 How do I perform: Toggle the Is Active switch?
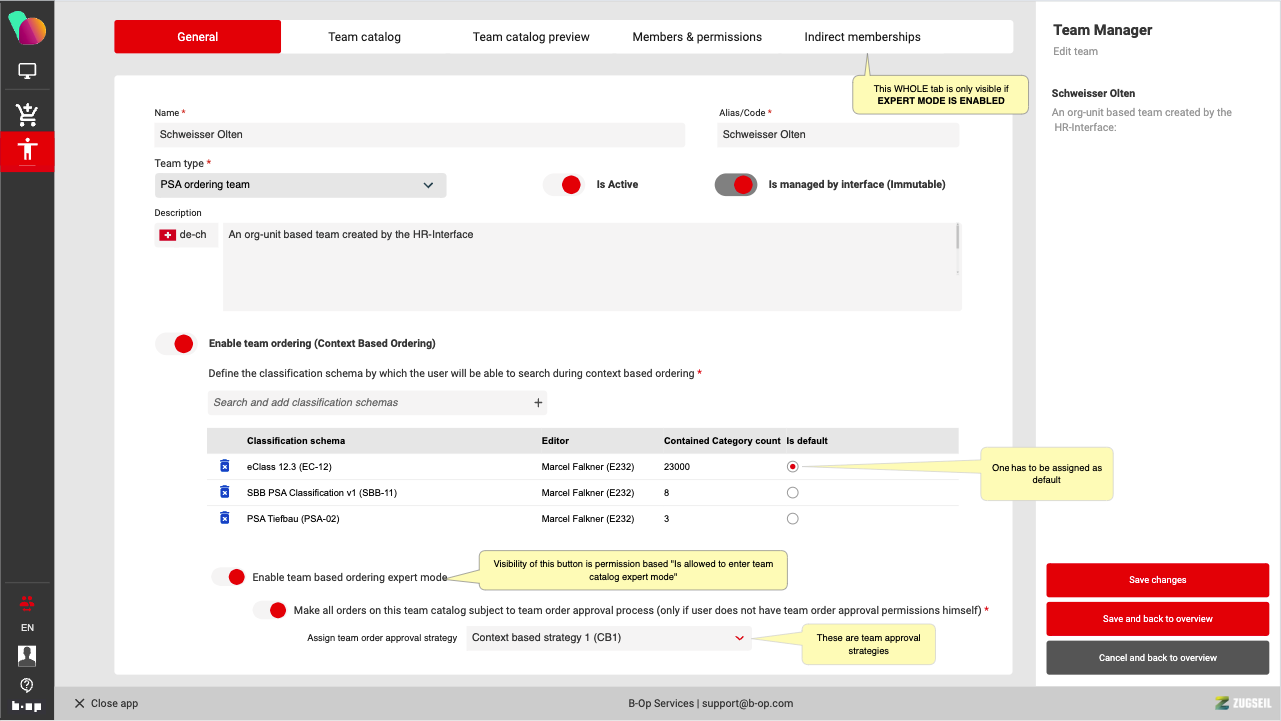[562, 185]
